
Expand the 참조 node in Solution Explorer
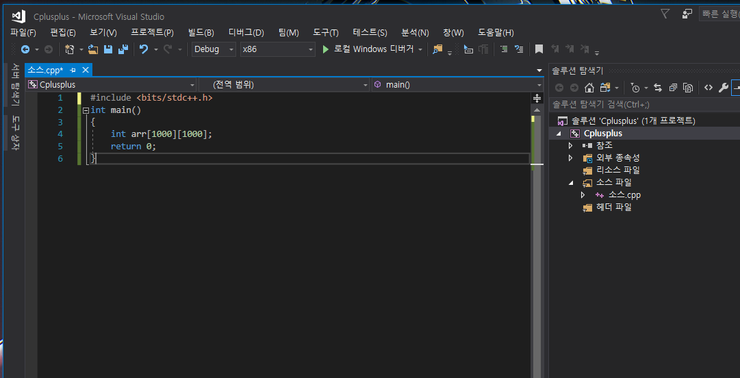571,145
